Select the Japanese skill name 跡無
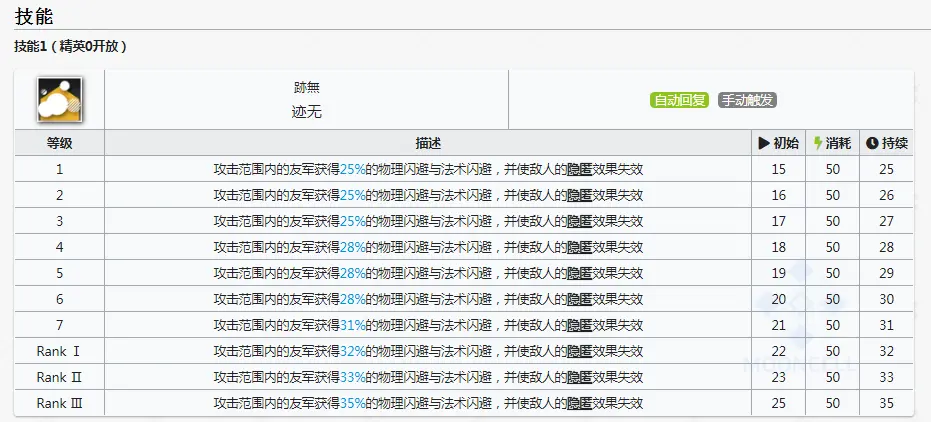Image resolution: width=931 pixels, height=422 pixels. [306, 88]
